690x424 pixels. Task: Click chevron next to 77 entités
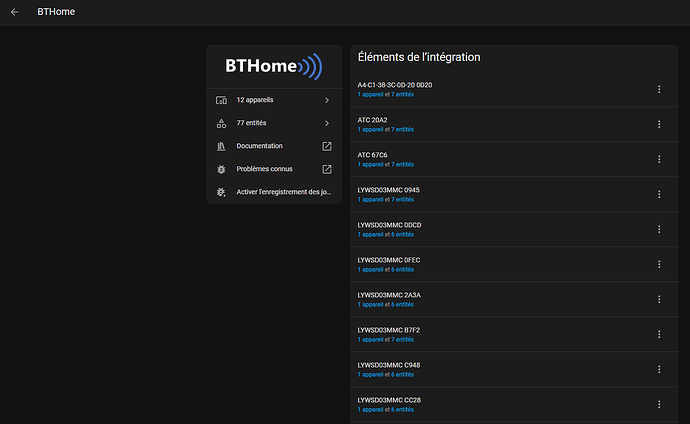pyautogui.click(x=327, y=123)
